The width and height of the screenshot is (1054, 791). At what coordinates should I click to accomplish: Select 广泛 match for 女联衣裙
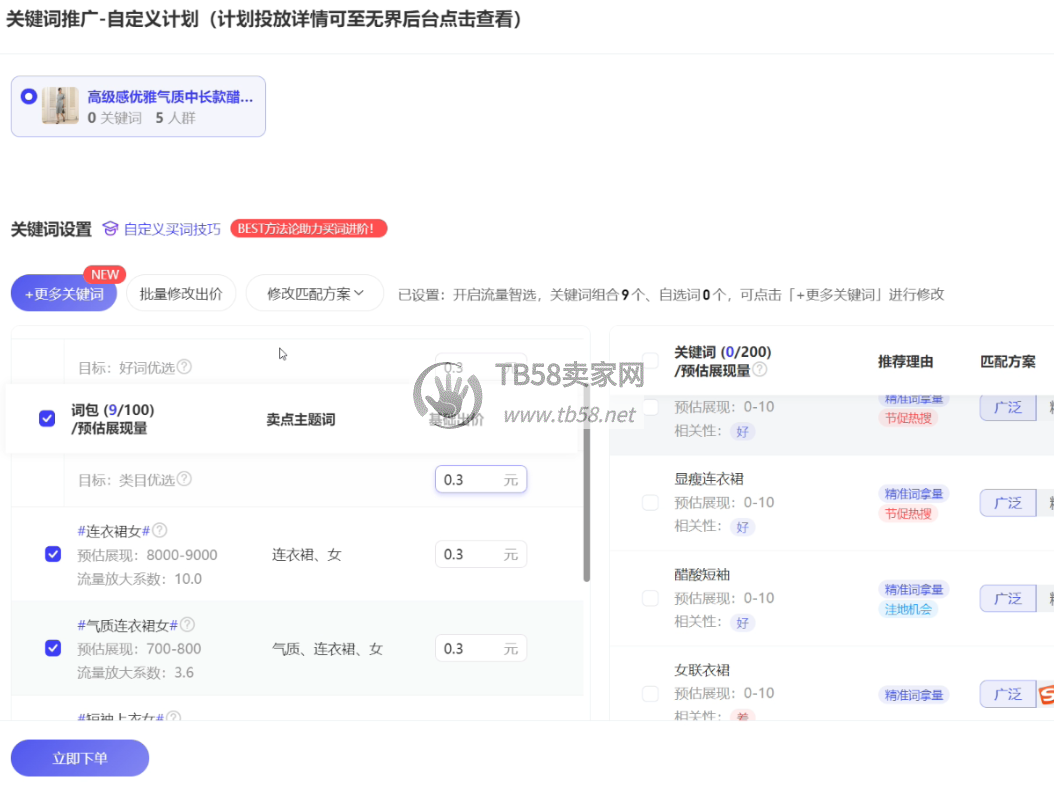pos(1007,694)
